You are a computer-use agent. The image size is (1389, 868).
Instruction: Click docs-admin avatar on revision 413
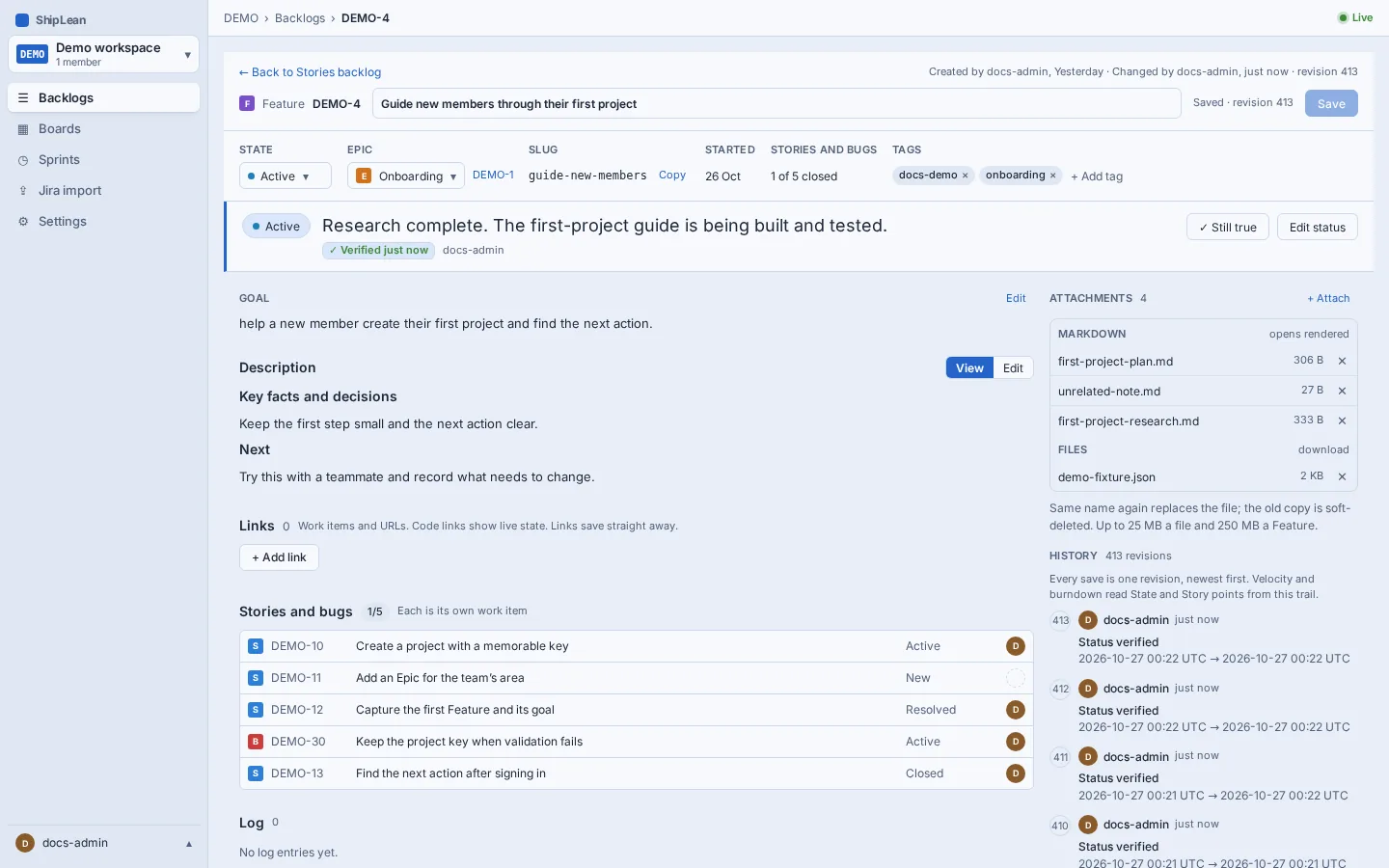pos(1088,620)
